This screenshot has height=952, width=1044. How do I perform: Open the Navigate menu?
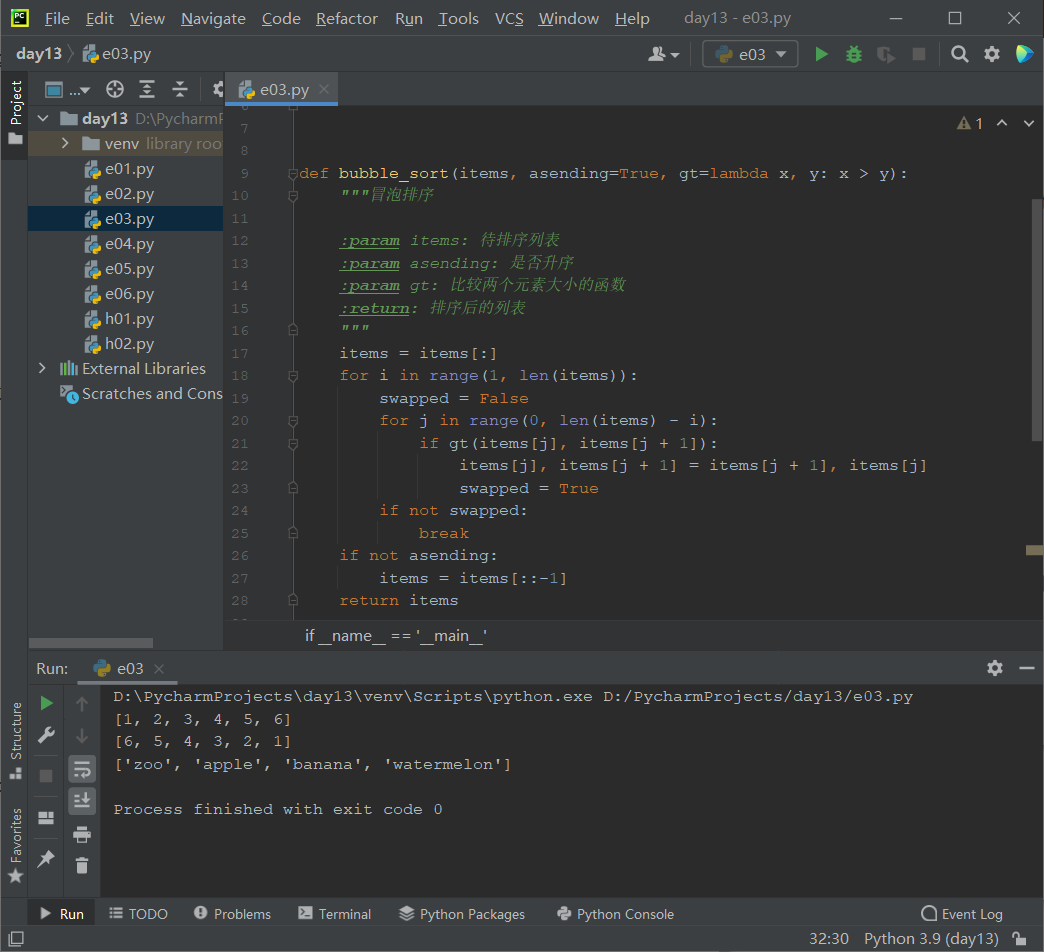point(213,19)
